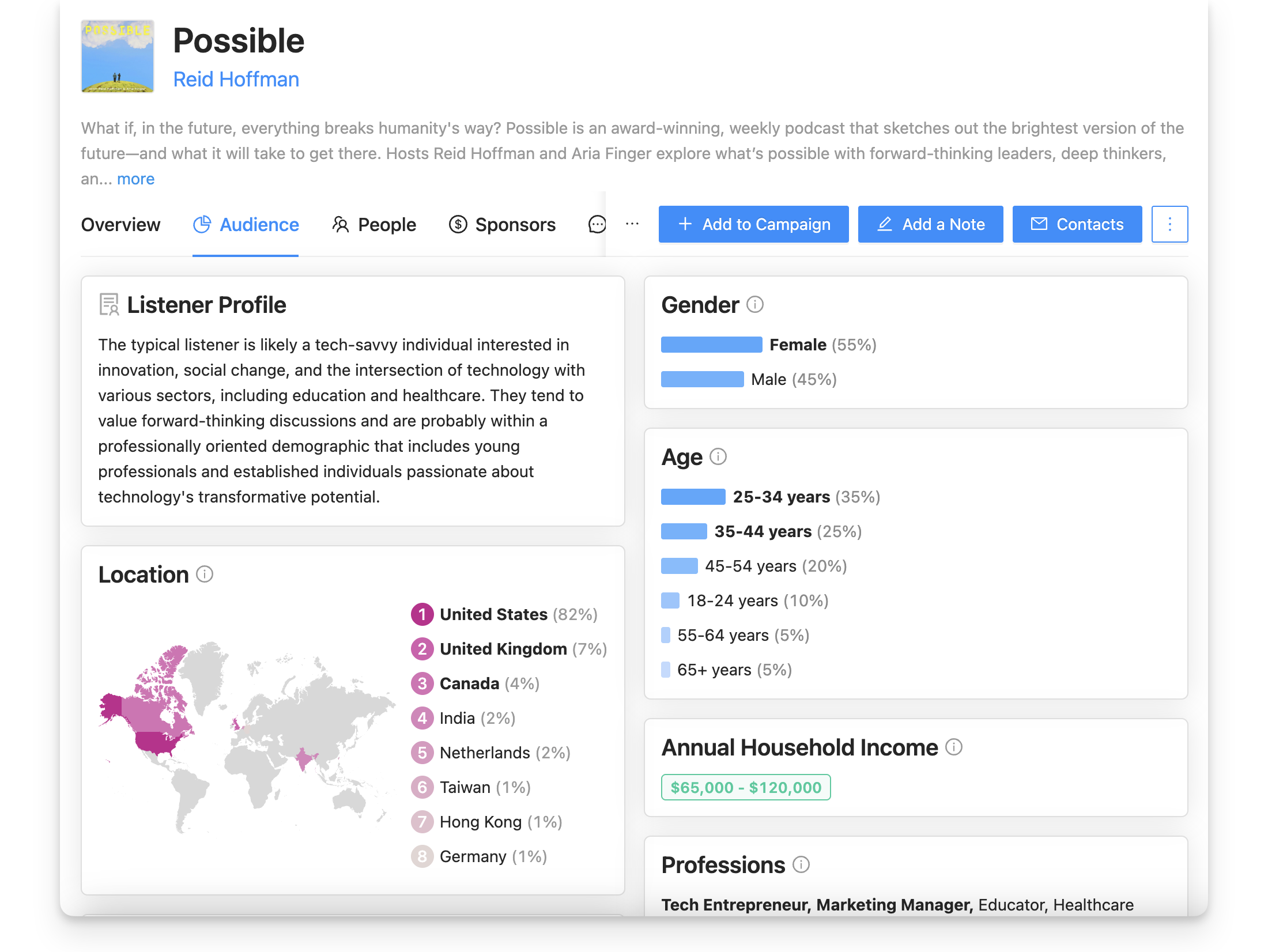Screen dimensions: 1268x952
Task: Click the Age info icon
Action: pyautogui.click(x=718, y=456)
